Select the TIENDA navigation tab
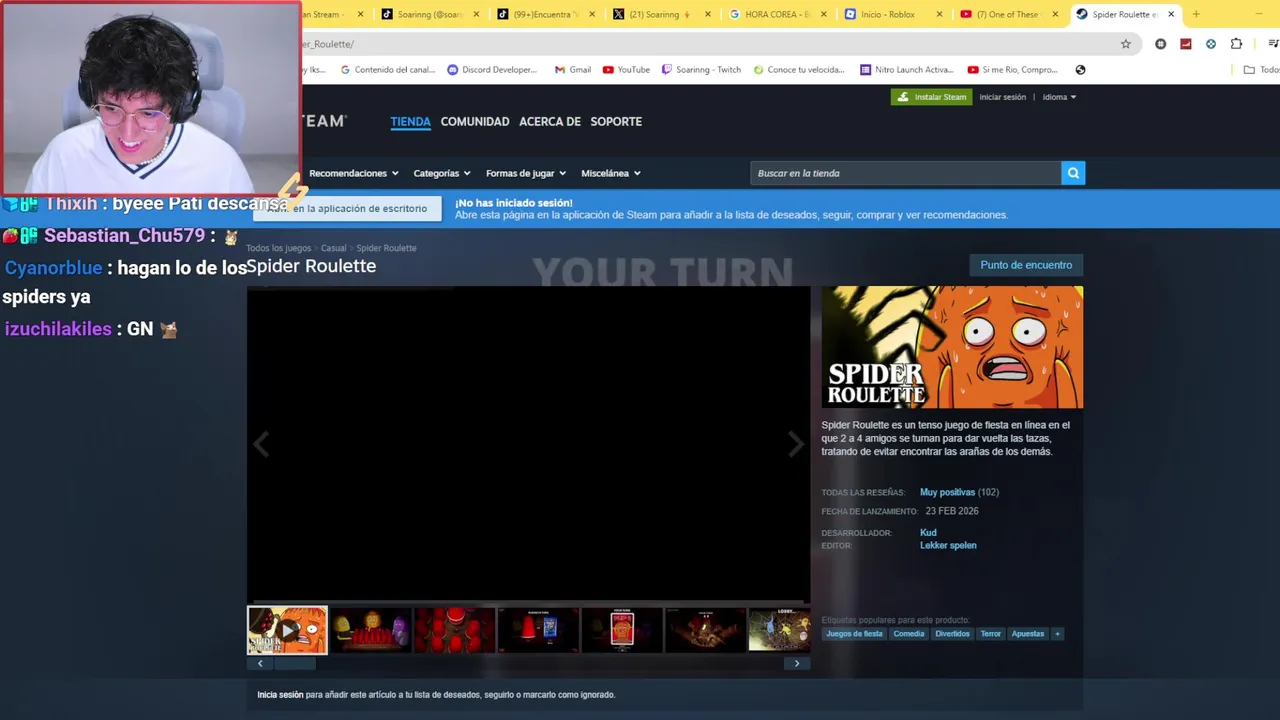 pyautogui.click(x=410, y=121)
